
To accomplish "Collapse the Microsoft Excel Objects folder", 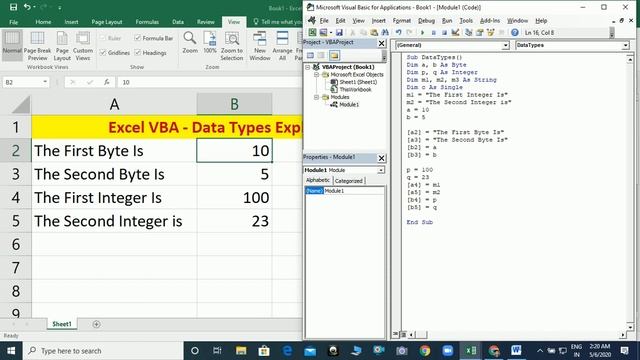I will coord(316,75).
